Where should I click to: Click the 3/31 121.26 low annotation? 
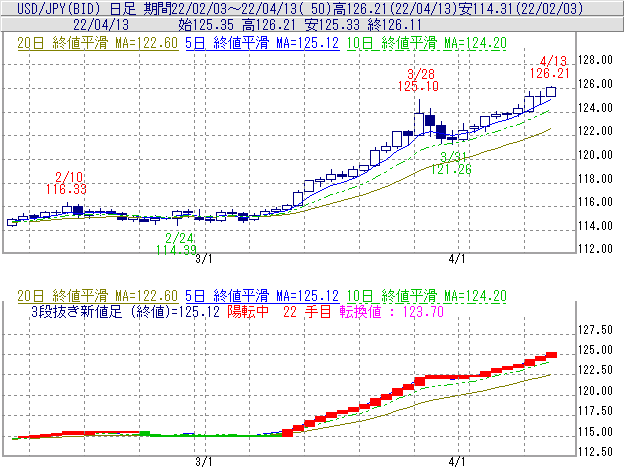[x=451, y=163]
